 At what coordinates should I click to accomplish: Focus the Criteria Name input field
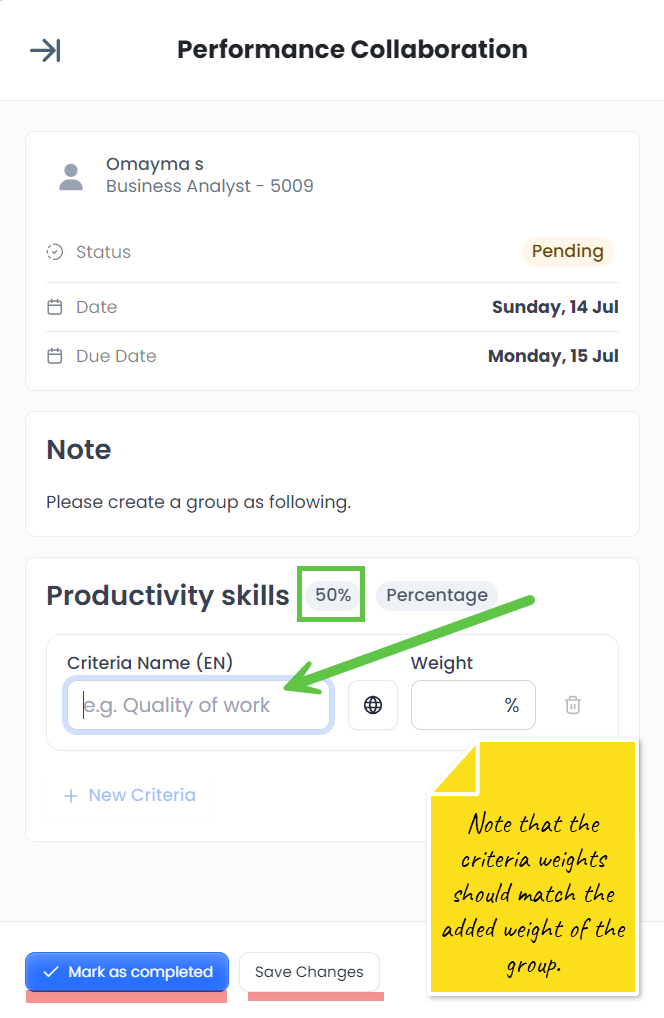tap(197, 705)
